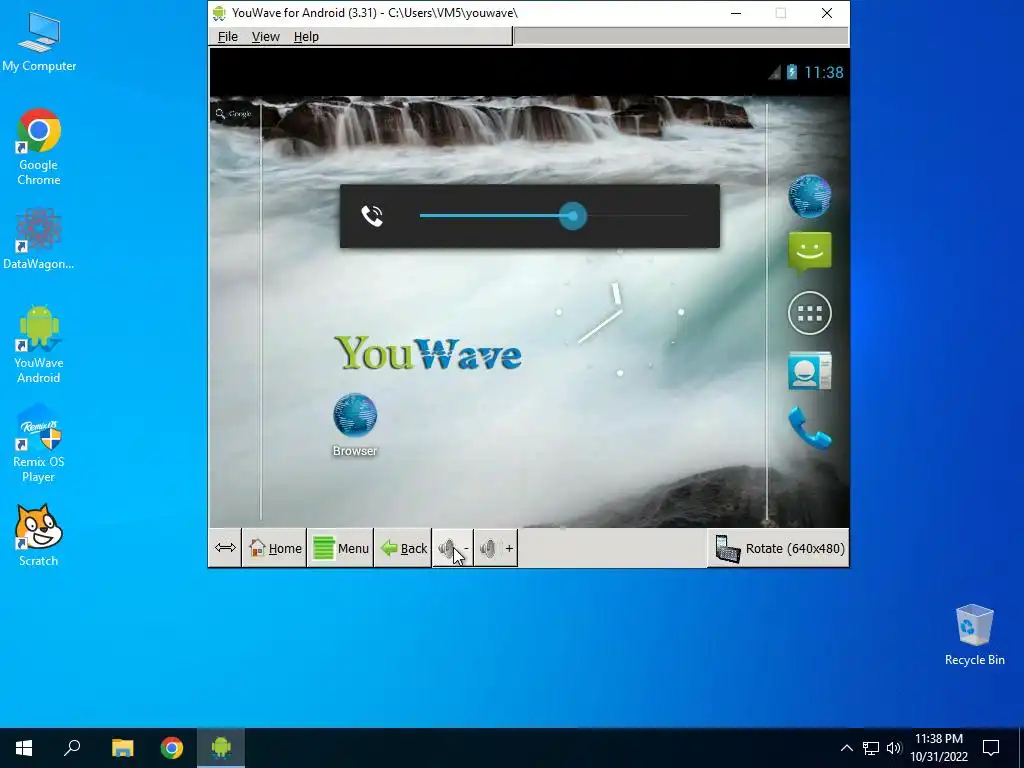1024x768 pixels.
Task: Tap the 11:38 clock in the Android status bar
Action: tap(824, 72)
